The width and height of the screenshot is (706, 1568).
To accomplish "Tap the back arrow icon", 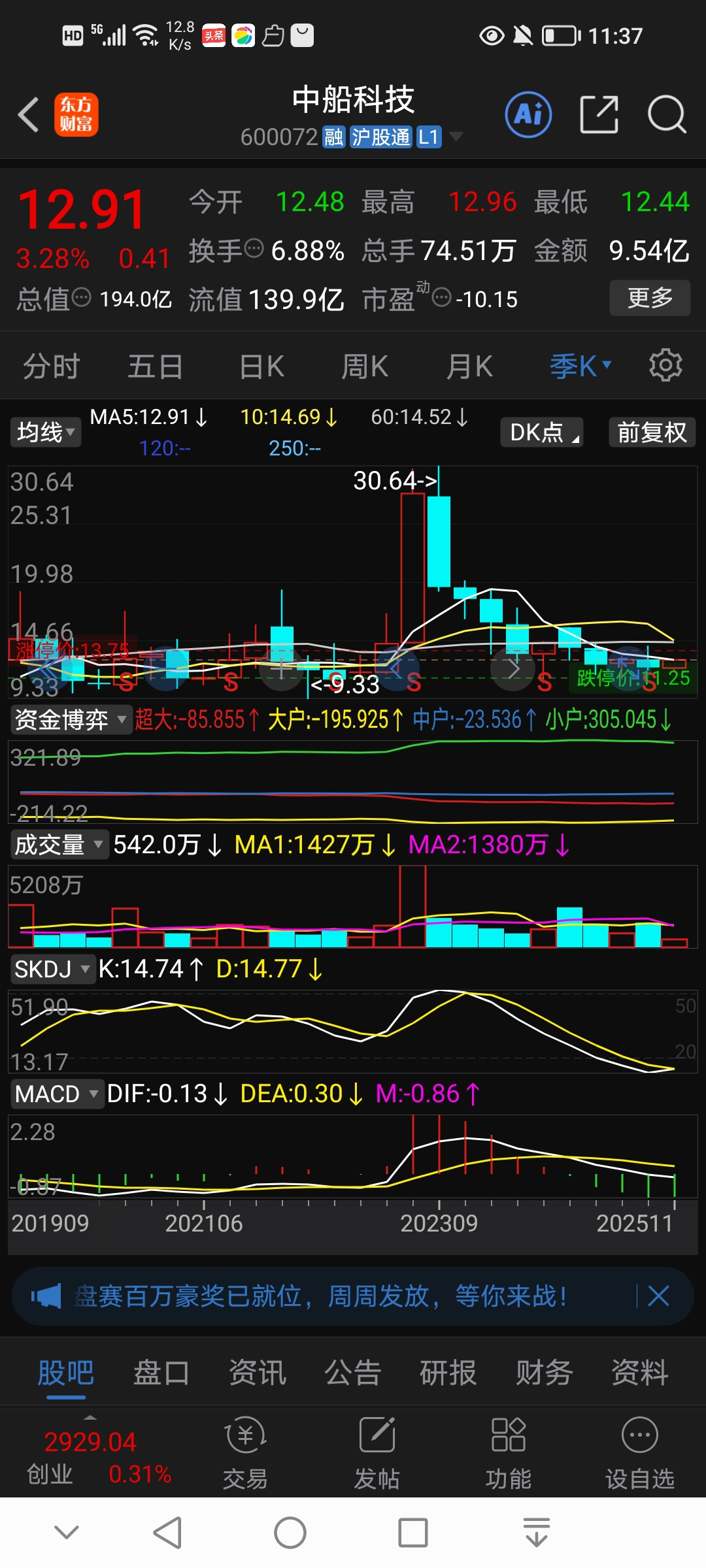I will 29,115.
